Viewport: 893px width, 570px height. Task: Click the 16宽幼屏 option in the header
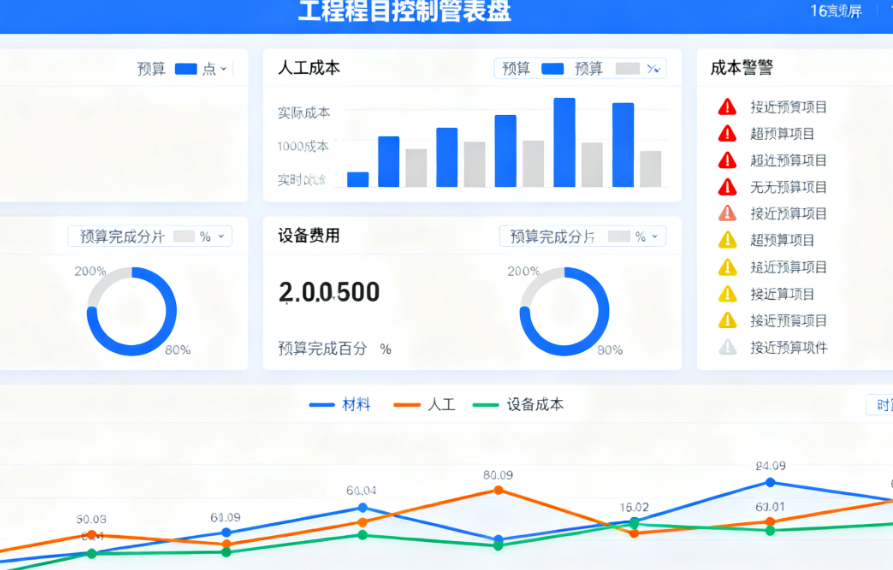click(x=836, y=11)
